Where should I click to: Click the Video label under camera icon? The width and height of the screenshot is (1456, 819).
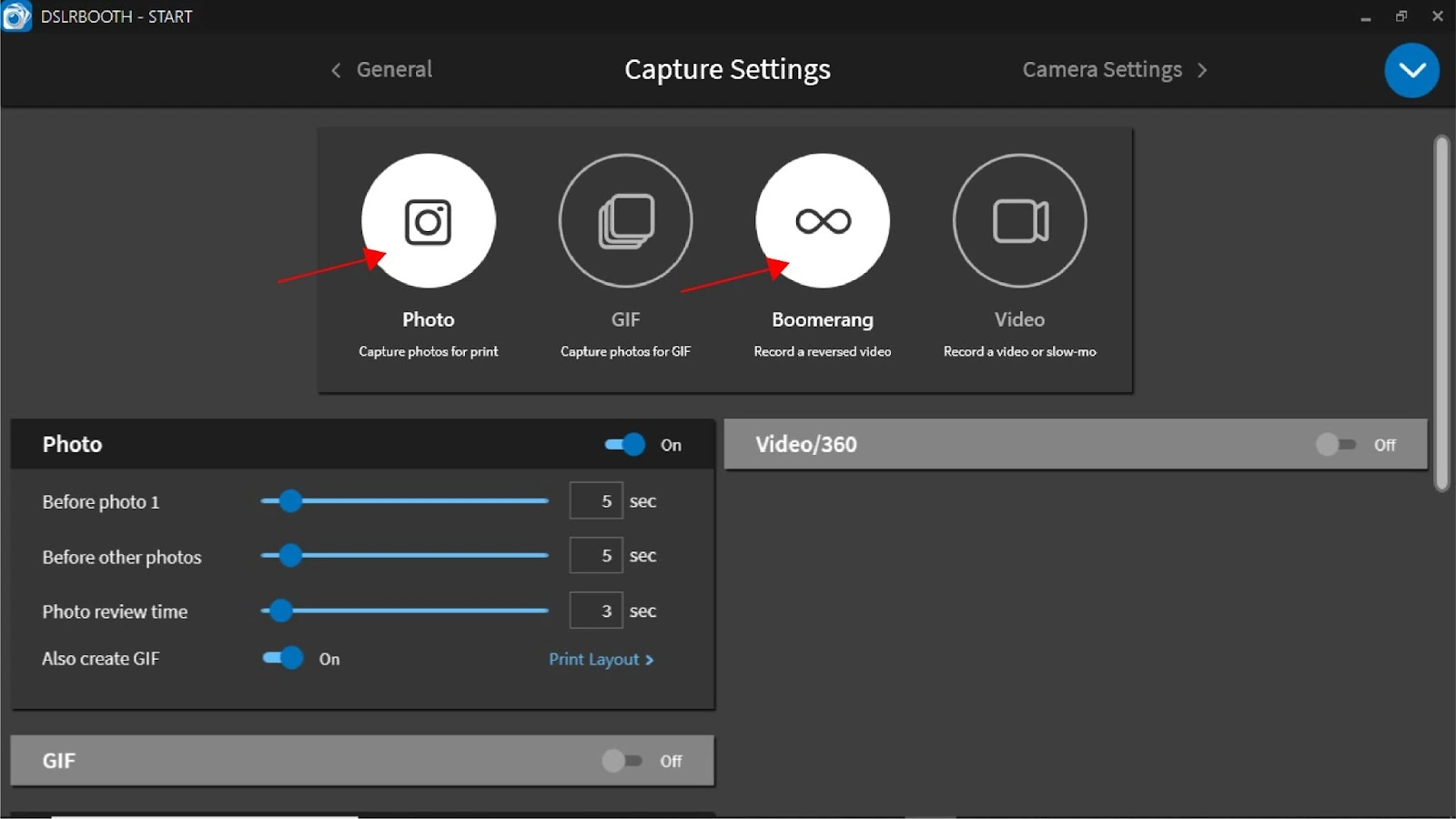(1019, 319)
